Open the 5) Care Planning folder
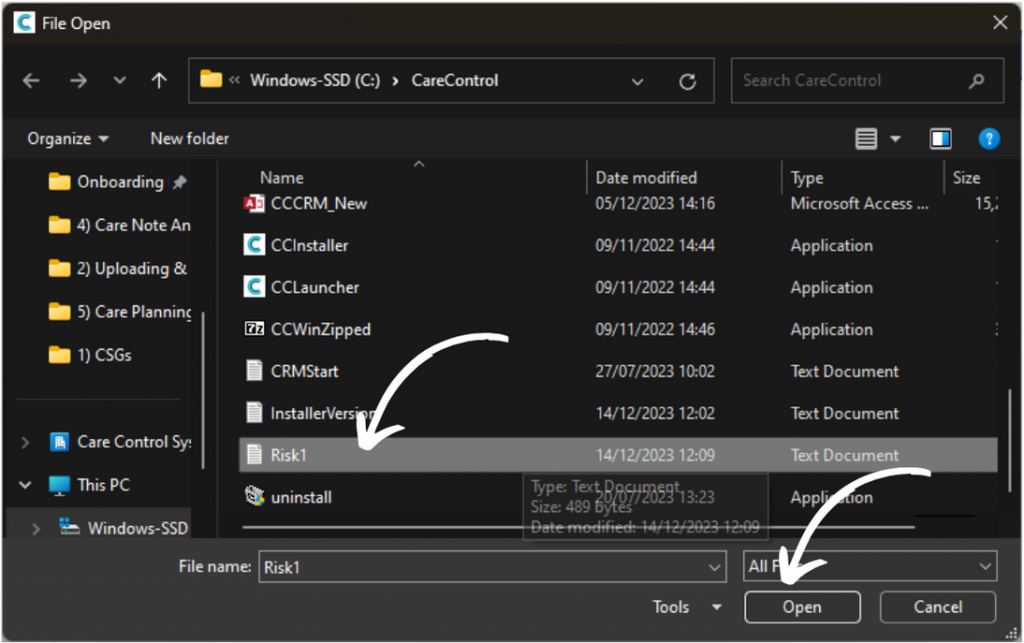This screenshot has width=1024, height=643. click(120, 312)
